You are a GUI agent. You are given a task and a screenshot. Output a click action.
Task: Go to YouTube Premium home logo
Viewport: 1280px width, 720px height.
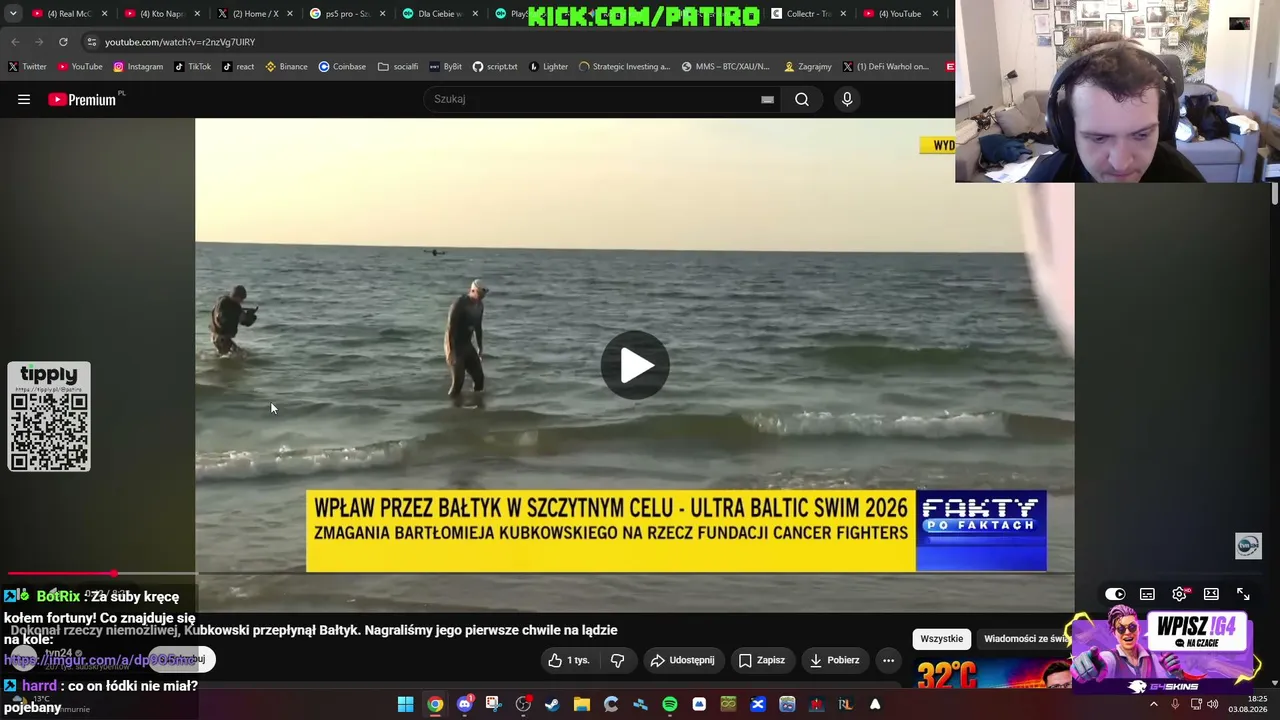(83, 99)
